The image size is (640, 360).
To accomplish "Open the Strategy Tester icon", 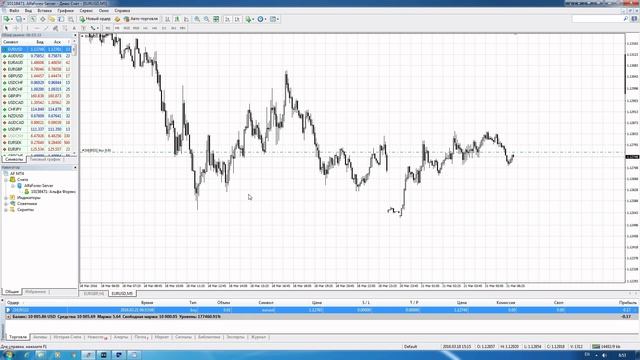I will pyautogui.click(x=71, y=19).
